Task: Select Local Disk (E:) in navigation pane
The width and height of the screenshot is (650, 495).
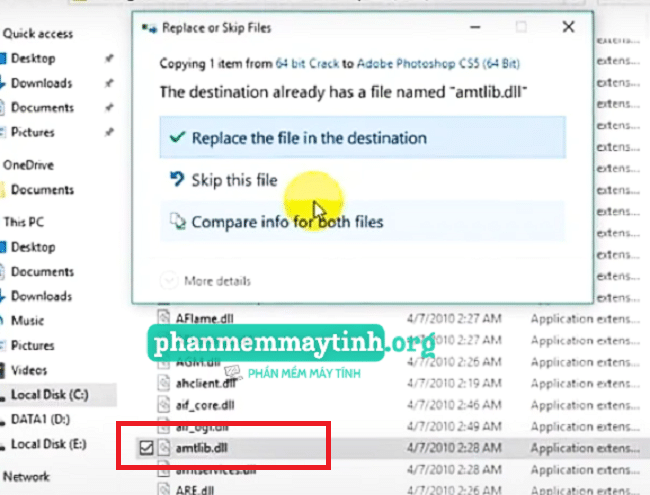Action: point(48,444)
